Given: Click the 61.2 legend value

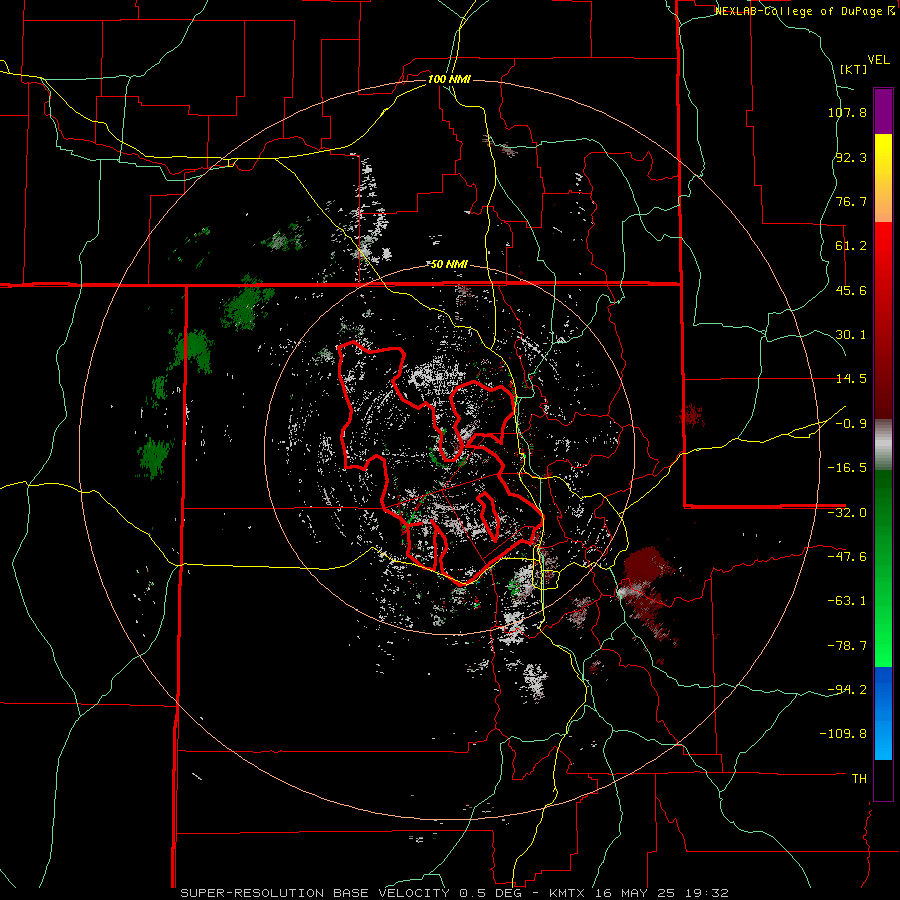Looking at the screenshot, I should click(x=851, y=246).
